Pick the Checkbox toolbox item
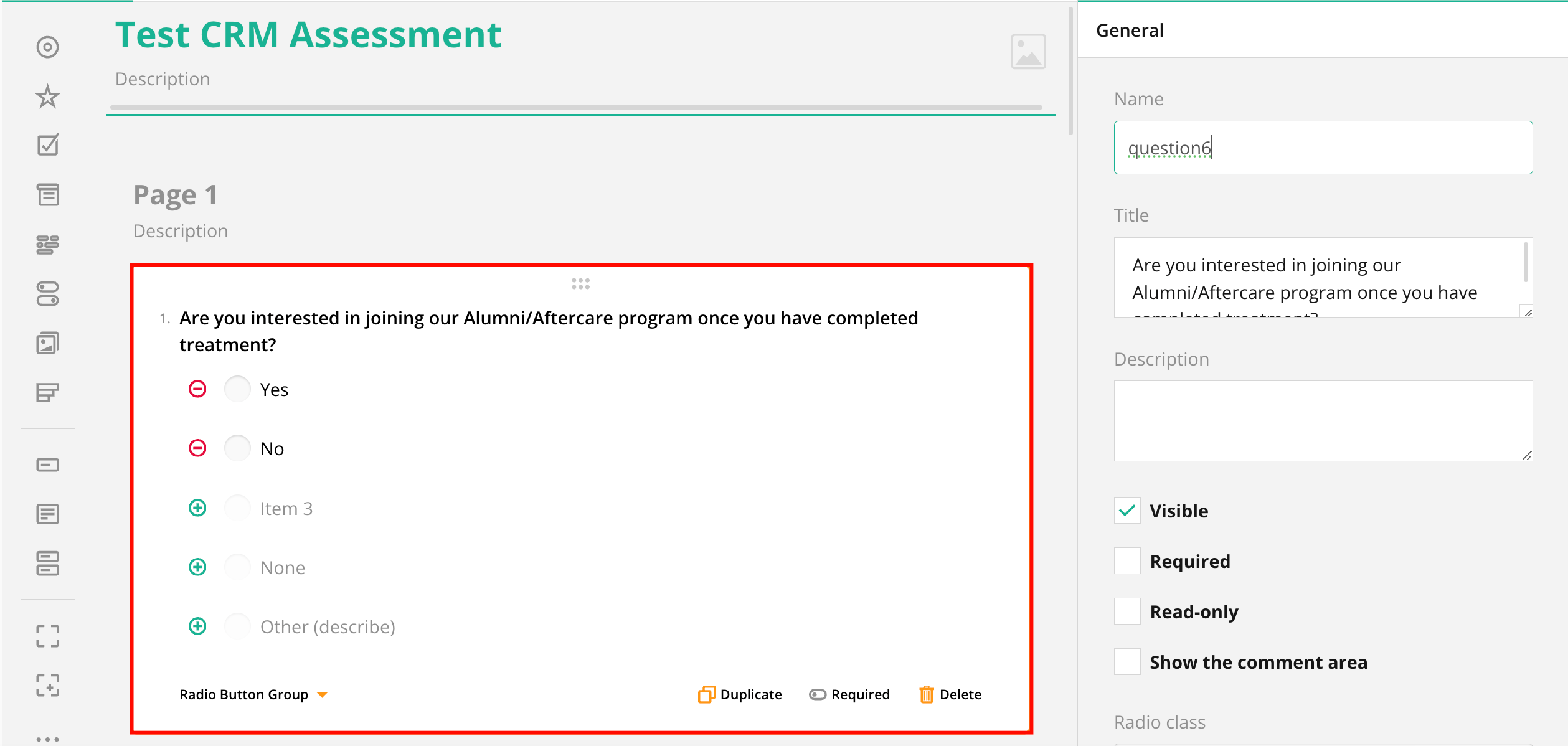Image resolution: width=1568 pixels, height=746 pixels. (47, 146)
